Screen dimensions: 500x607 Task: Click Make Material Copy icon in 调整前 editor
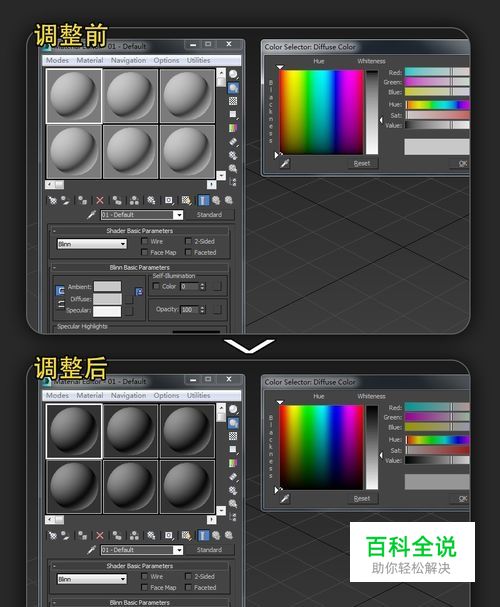[117, 200]
